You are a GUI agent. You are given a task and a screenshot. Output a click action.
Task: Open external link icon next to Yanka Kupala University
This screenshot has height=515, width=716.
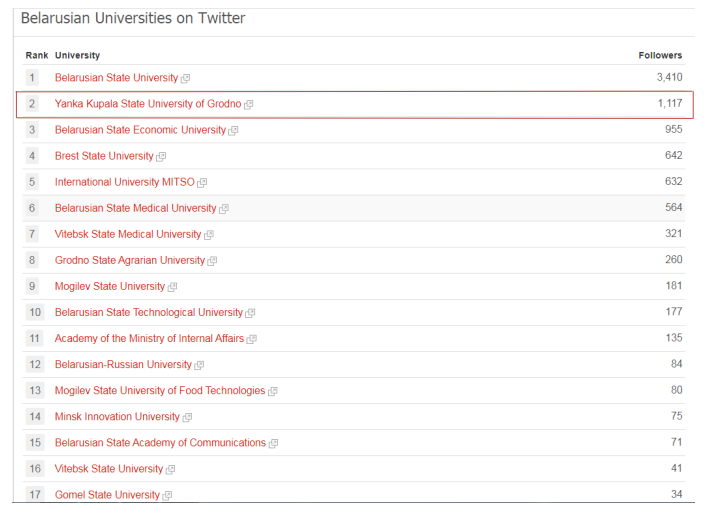[x=248, y=105]
